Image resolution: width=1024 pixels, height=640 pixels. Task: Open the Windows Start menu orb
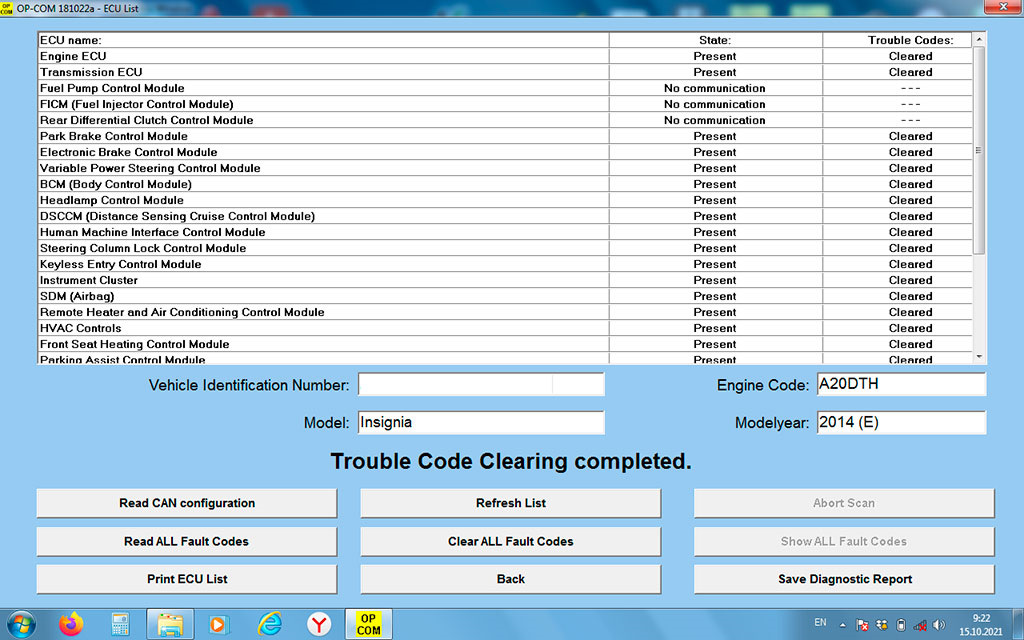21,624
